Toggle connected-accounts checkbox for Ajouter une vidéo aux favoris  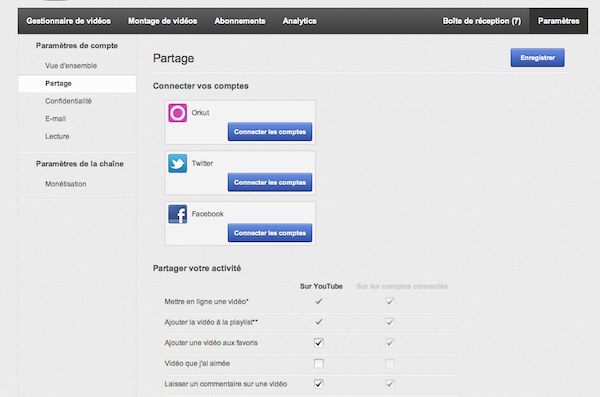pyautogui.click(x=390, y=343)
